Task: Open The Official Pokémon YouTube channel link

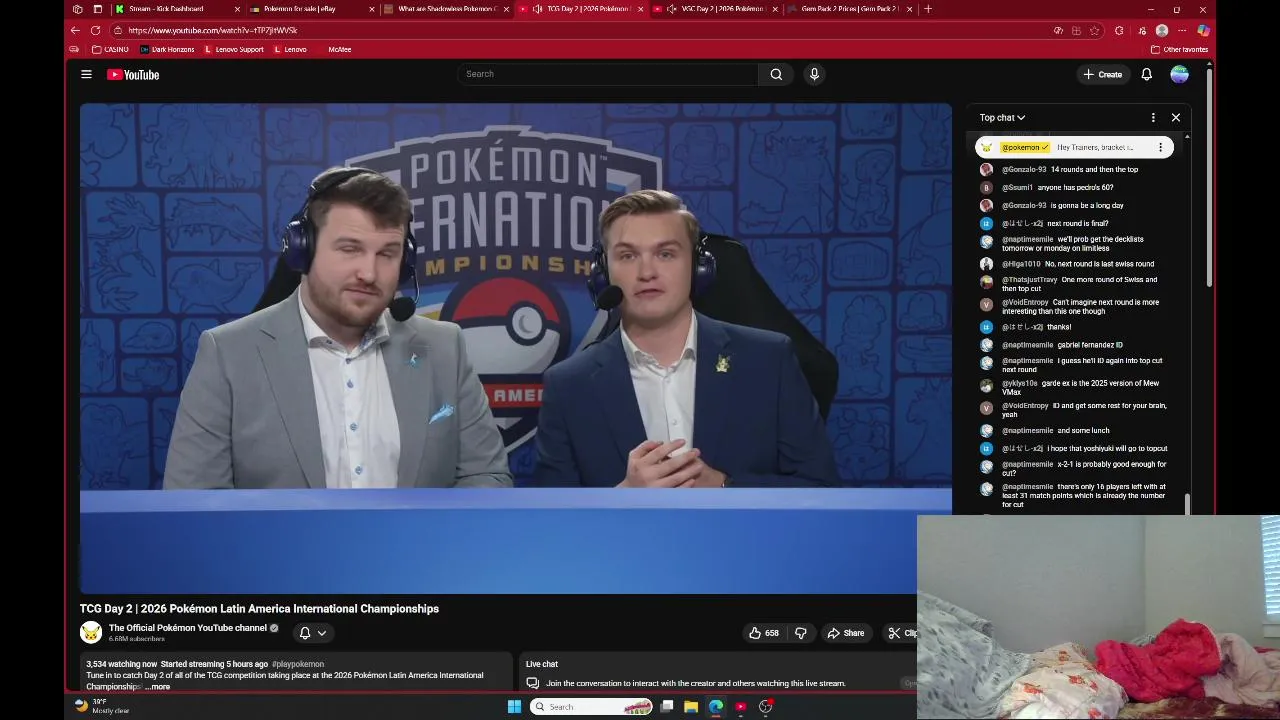Action: click(x=188, y=628)
